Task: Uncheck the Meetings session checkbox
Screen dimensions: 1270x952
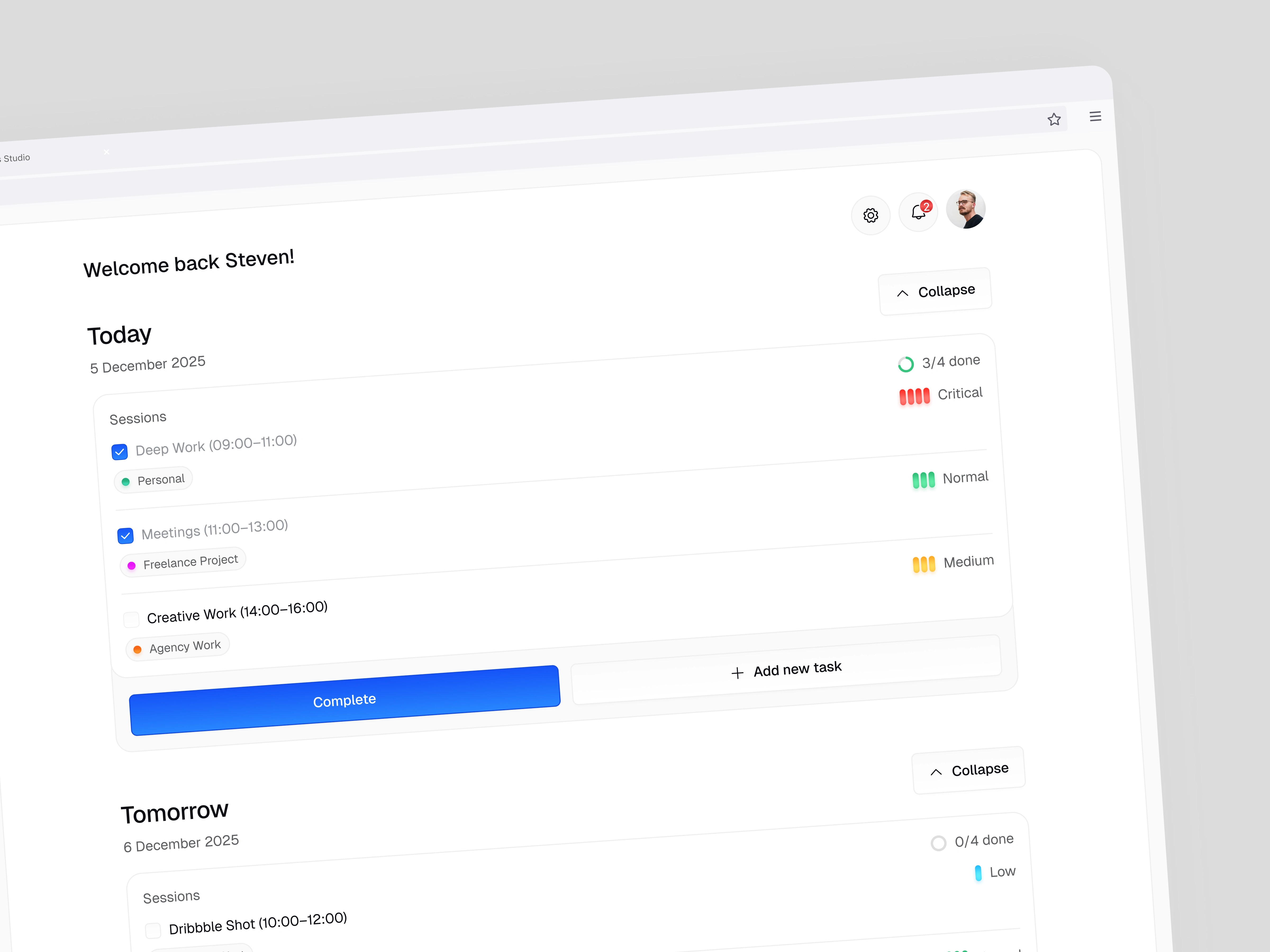Action: coord(125,536)
